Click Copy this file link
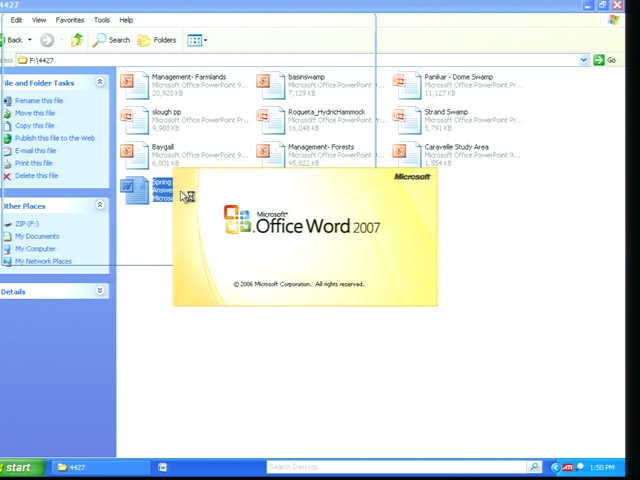Screen dimensions: 640x480 click(x=34, y=126)
